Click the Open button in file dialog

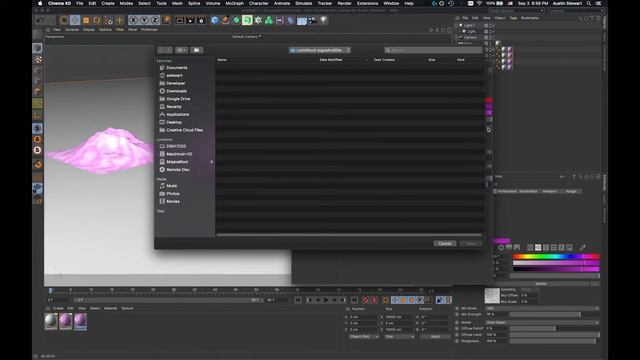point(471,243)
